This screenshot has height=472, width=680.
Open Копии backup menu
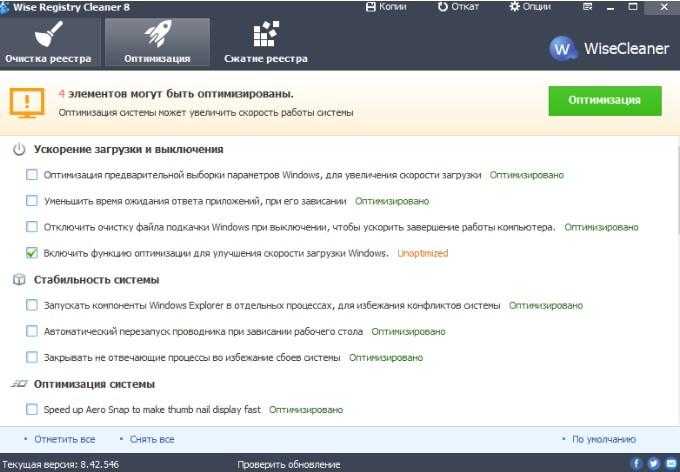[386, 7]
